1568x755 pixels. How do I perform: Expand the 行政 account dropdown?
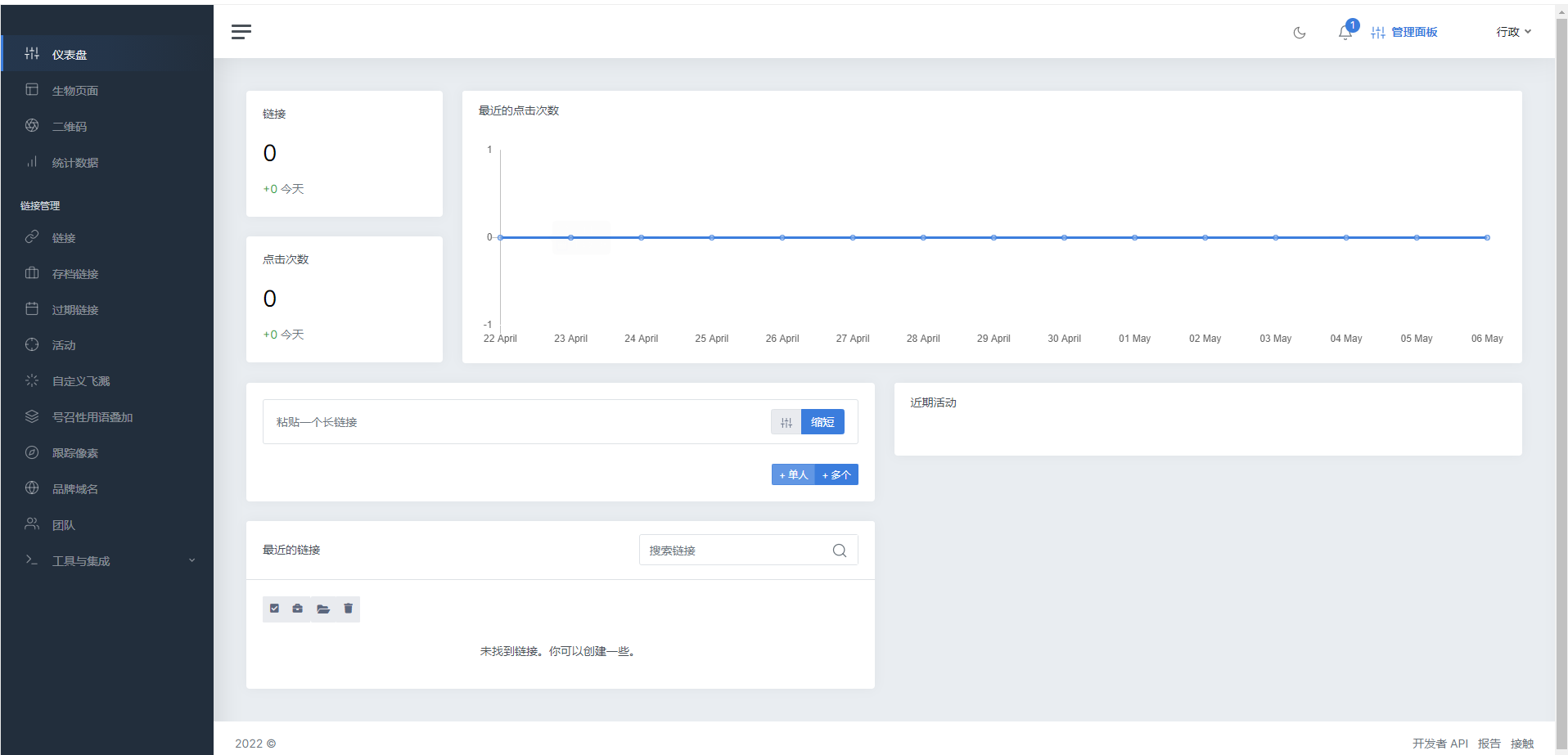coord(1512,32)
